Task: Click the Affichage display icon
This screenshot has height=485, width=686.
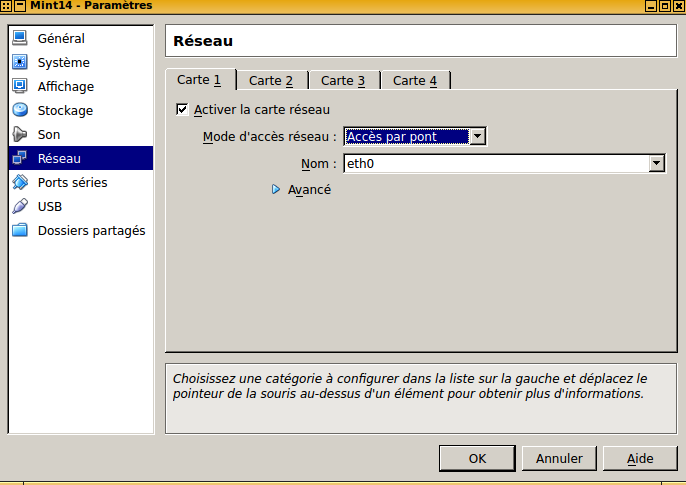Action: (x=20, y=86)
